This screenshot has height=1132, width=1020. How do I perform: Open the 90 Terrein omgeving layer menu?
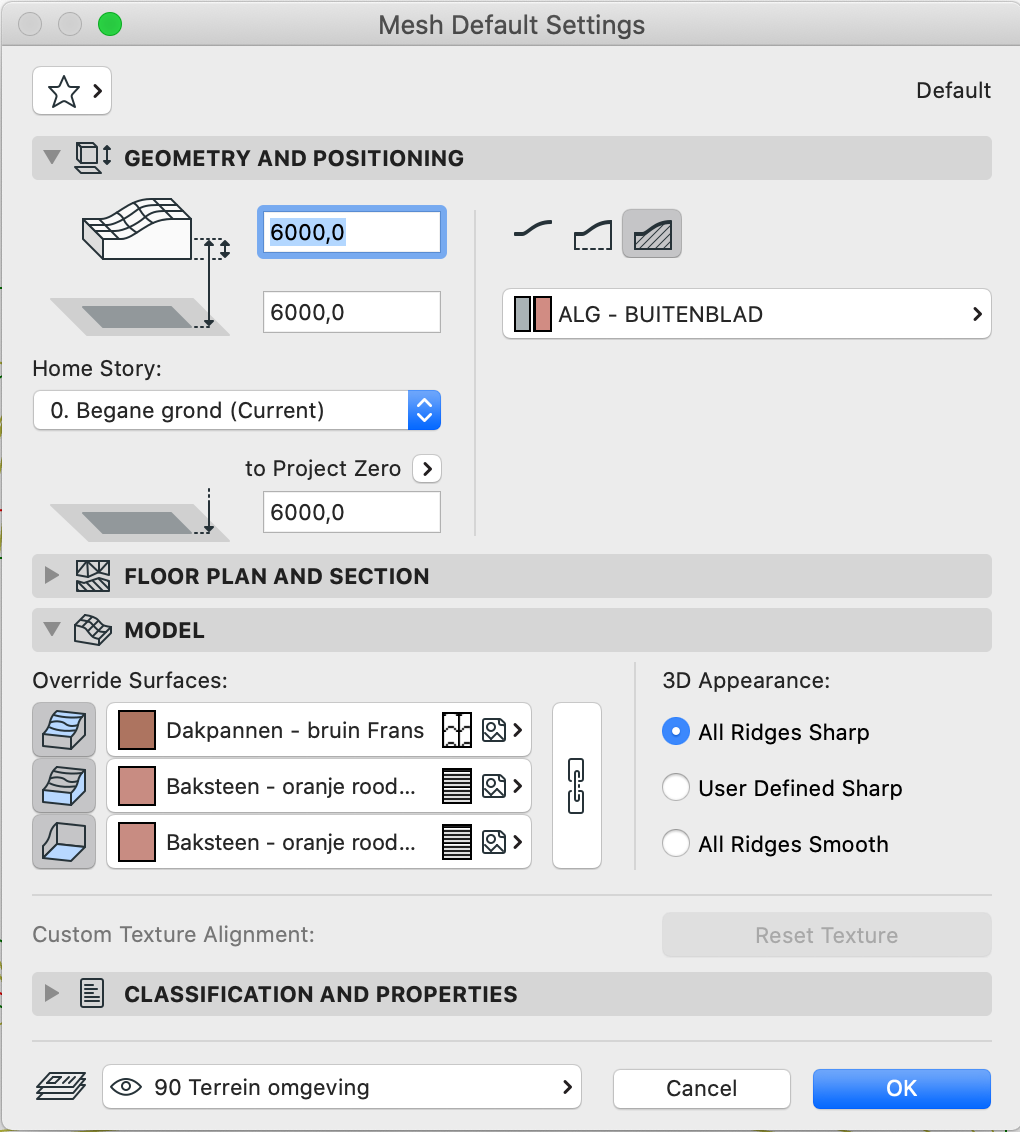coord(341,1087)
